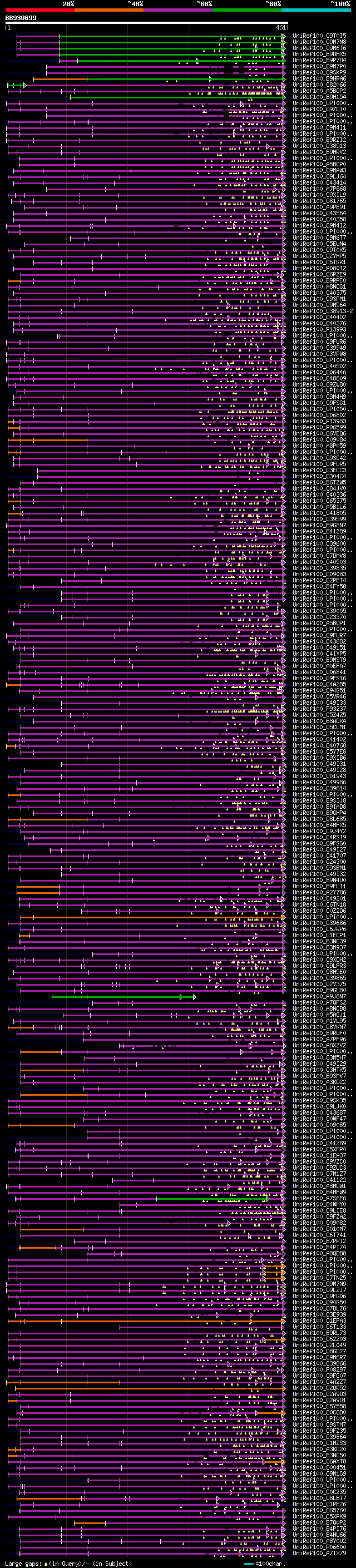Select hit UniRef100_Q9M7N8
The height and width of the screenshot is (1568, 356).
click(319, 42)
